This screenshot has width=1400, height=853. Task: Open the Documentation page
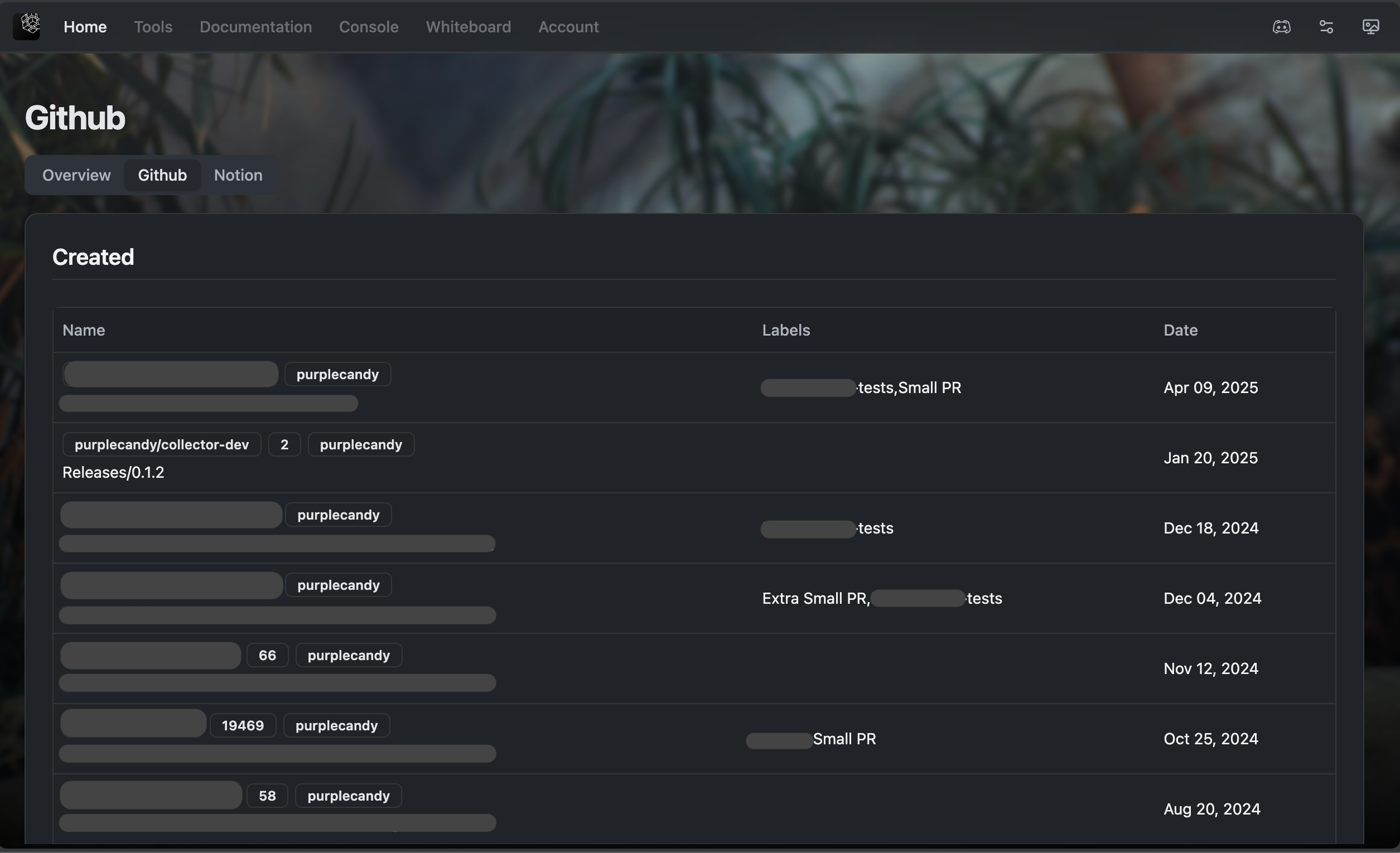pyautogui.click(x=255, y=27)
